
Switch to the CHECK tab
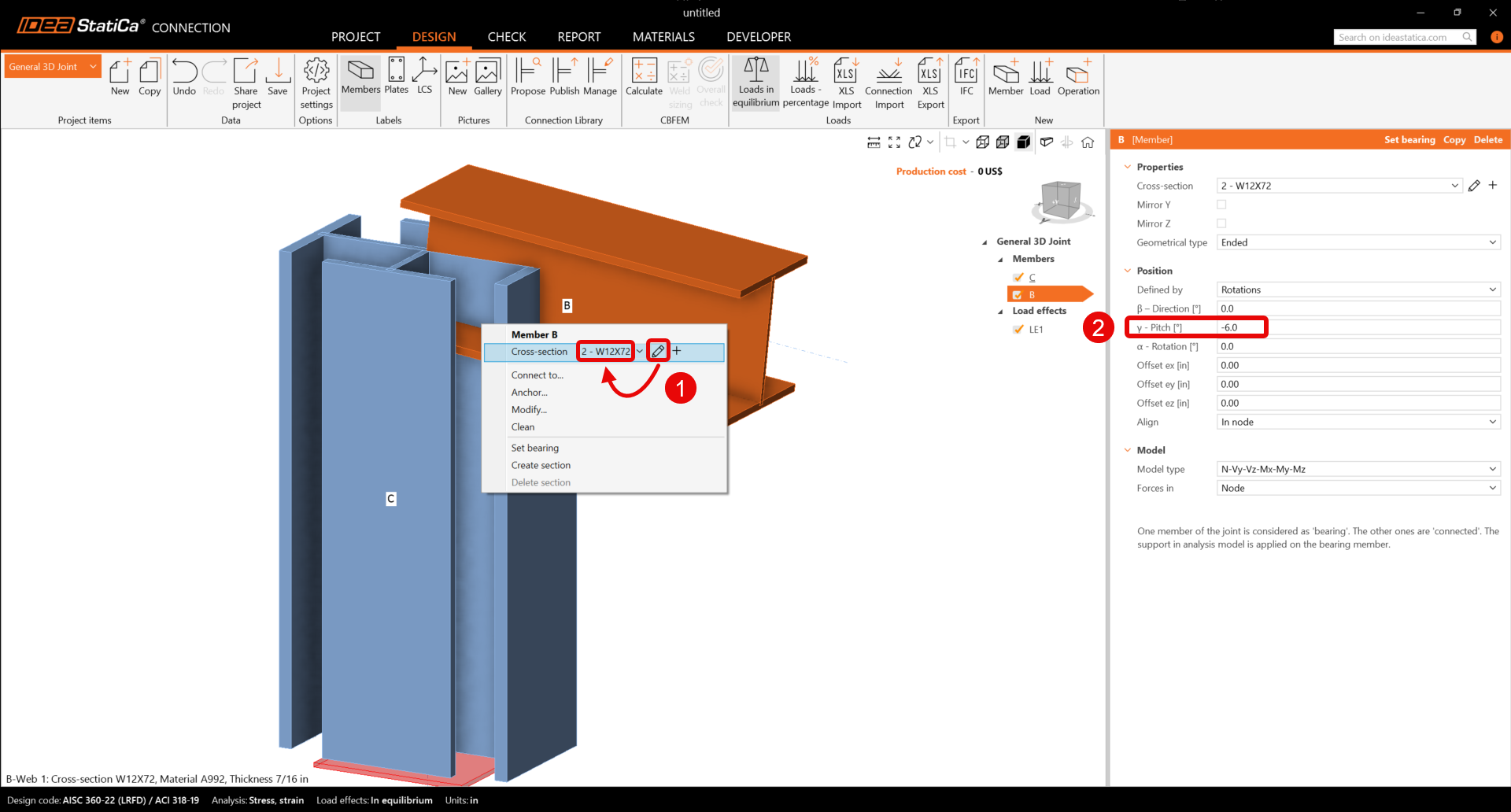tap(506, 37)
